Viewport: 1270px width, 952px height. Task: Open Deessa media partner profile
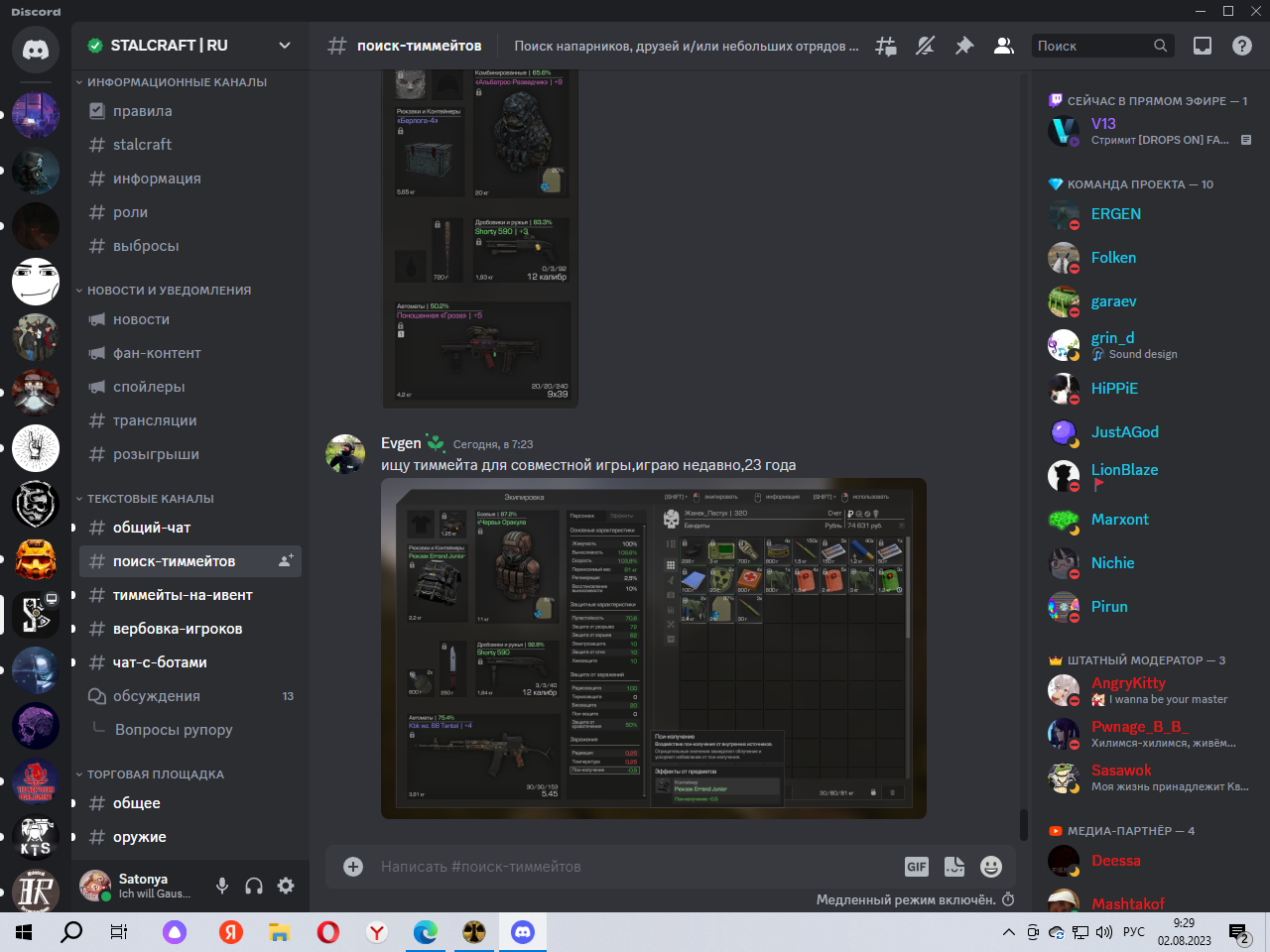coord(1151,861)
